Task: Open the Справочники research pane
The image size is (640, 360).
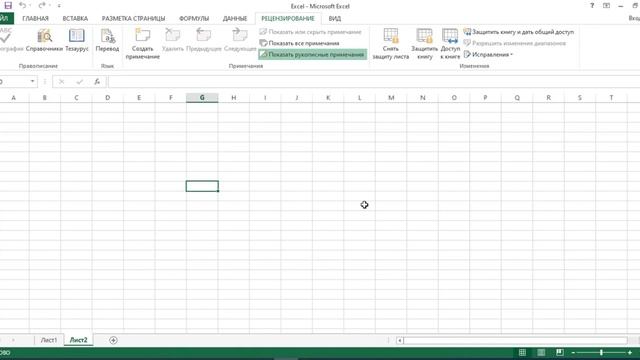Action: [x=44, y=40]
